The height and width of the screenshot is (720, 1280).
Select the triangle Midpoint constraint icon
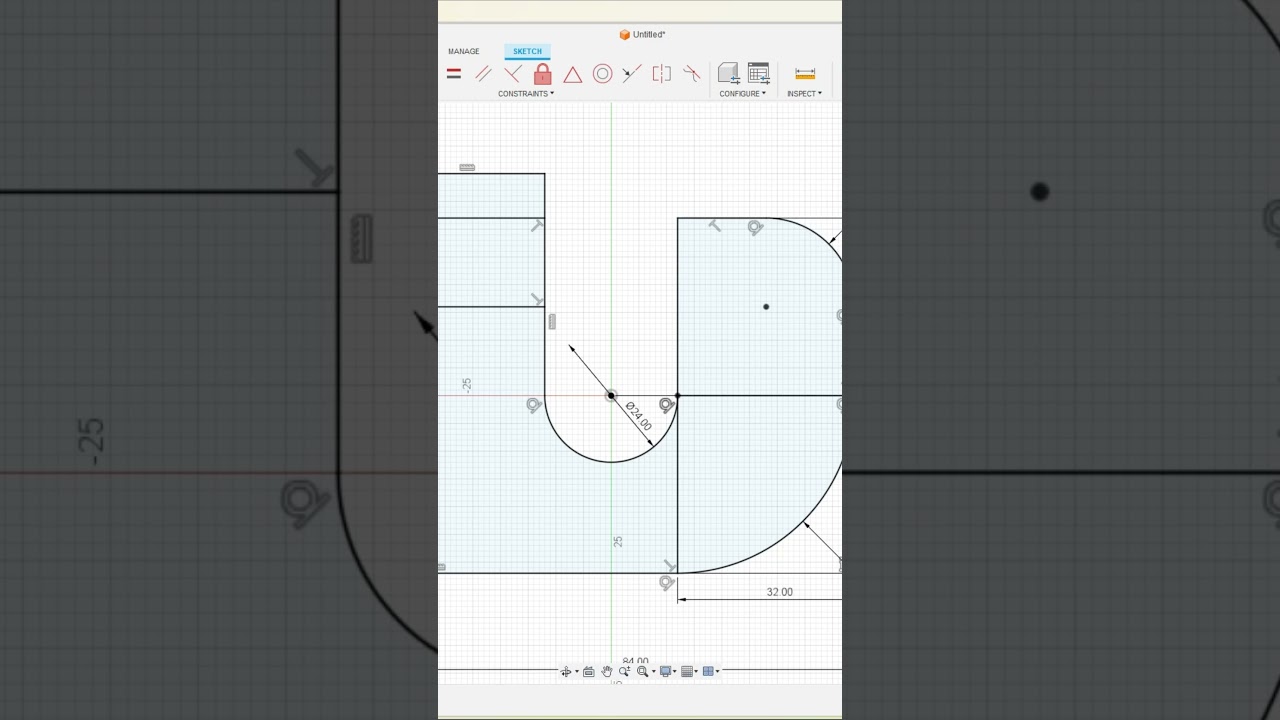coord(572,74)
